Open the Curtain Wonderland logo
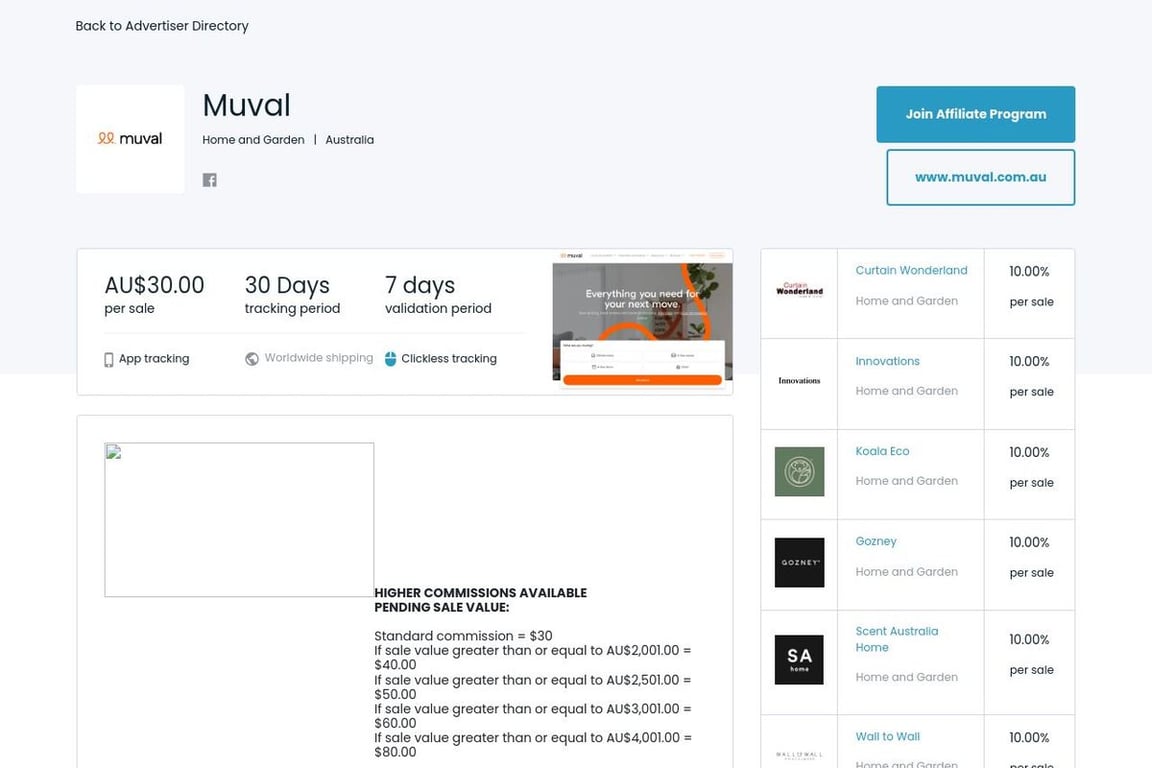This screenshot has width=1152, height=768. pyautogui.click(x=799, y=290)
